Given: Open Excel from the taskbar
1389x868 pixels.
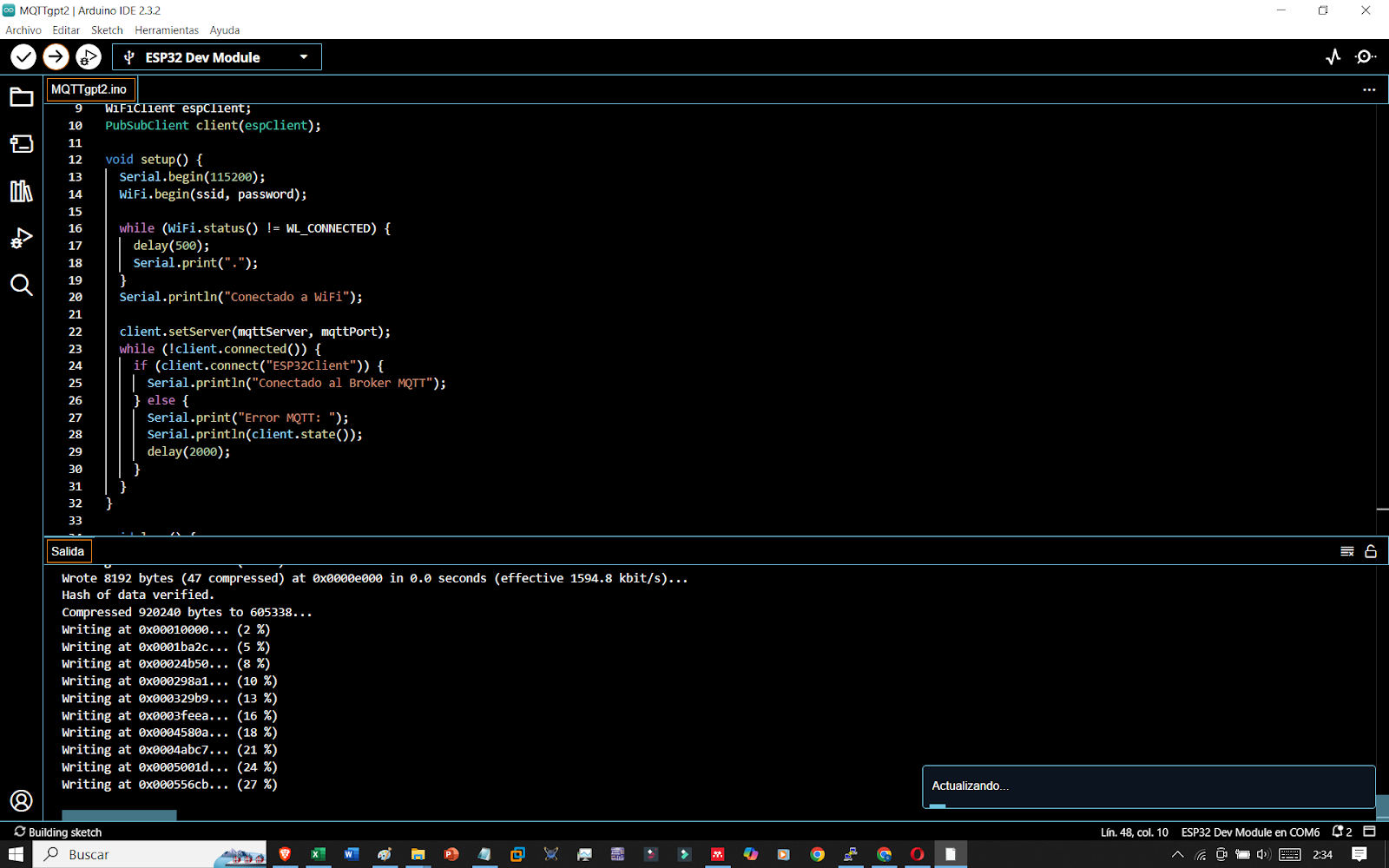Looking at the screenshot, I should [318, 854].
